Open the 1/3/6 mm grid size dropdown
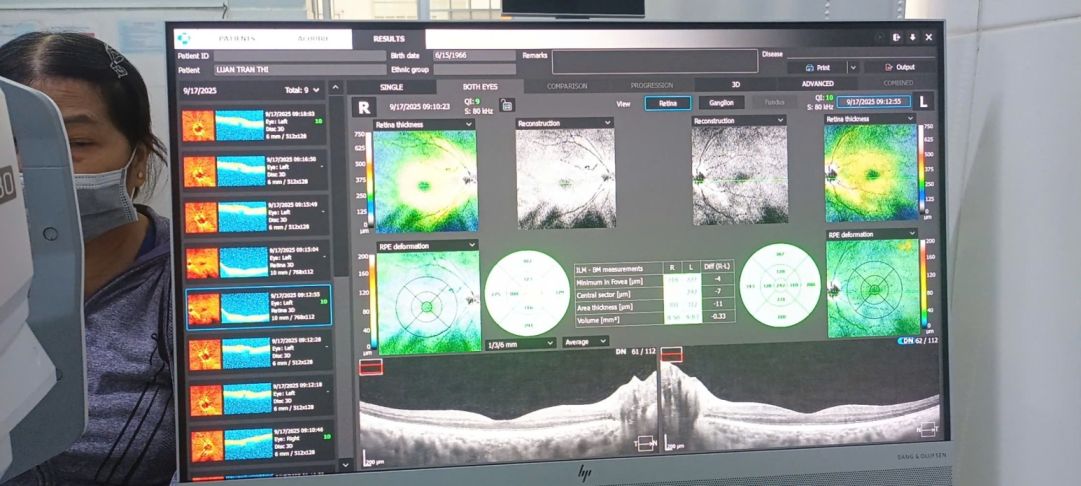1081x486 pixels. coord(521,343)
